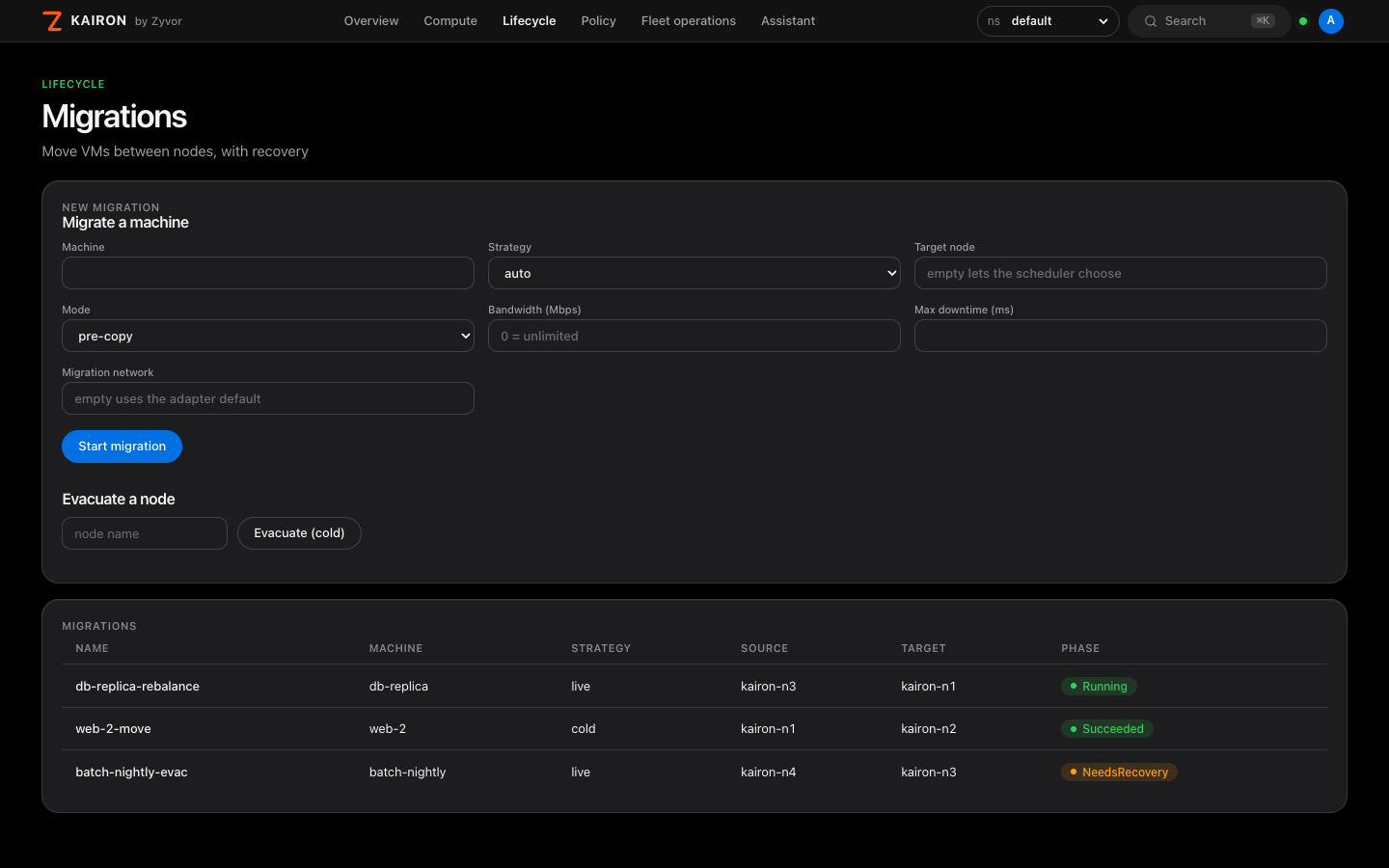1389x868 pixels.
Task: Select the batch-nightly-evac migration name
Action: click(132, 773)
